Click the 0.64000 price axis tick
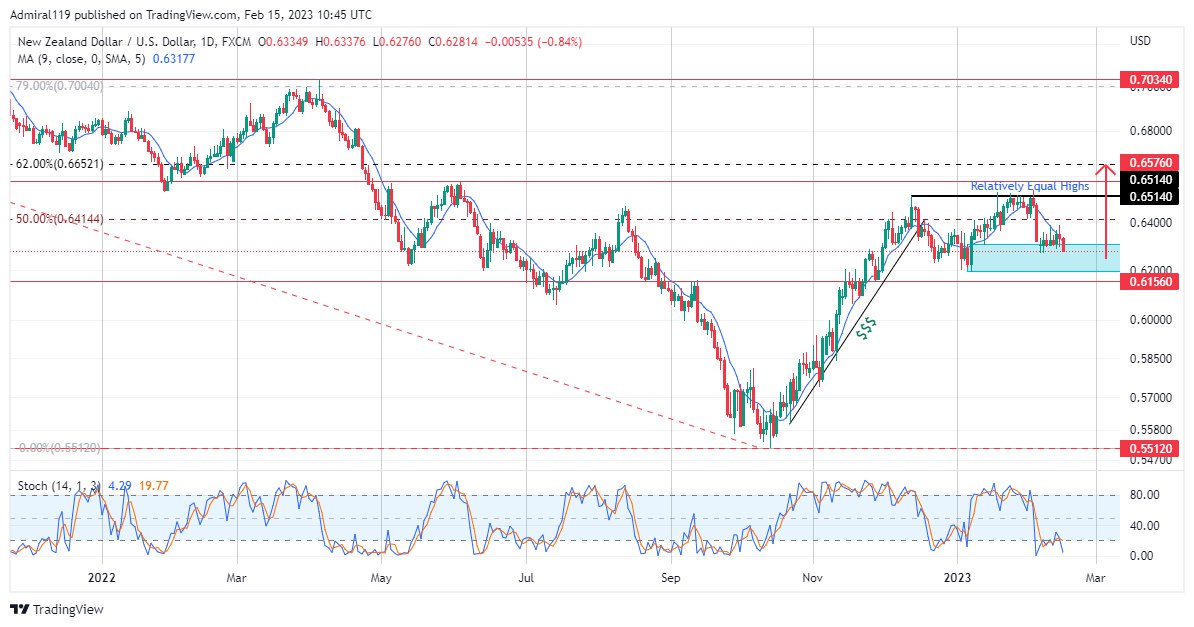The width and height of the screenshot is (1194, 627). coord(1151,223)
